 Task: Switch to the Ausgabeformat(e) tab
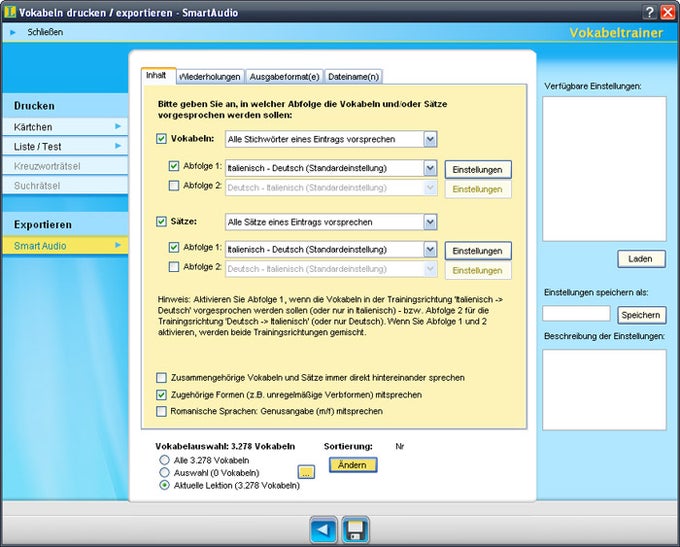[284, 77]
